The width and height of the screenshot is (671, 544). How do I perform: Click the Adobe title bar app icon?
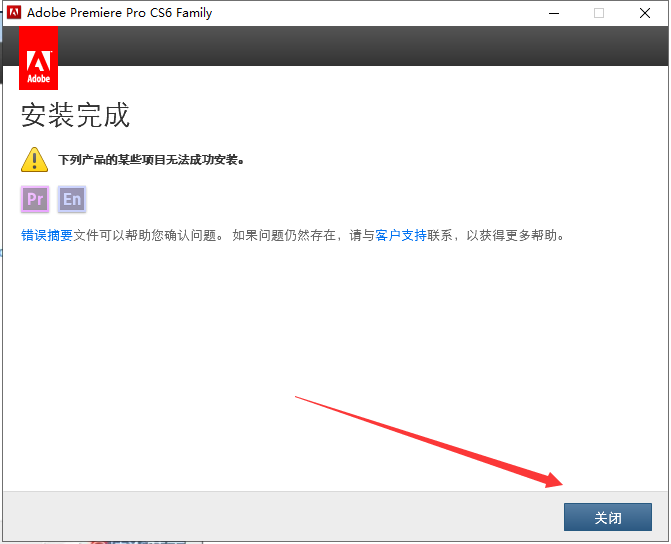point(14,12)
